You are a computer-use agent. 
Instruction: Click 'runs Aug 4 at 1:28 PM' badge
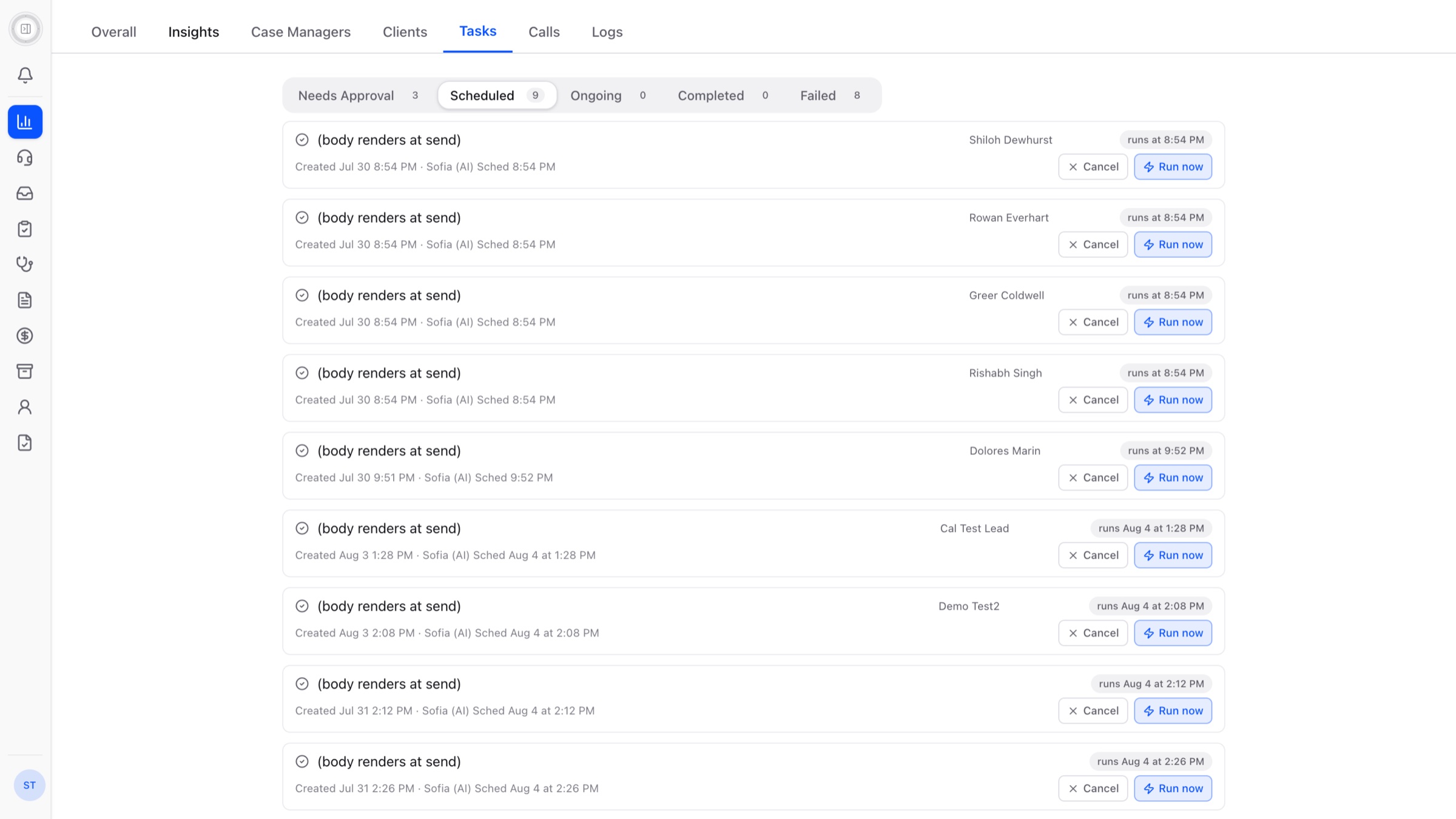1151,528
